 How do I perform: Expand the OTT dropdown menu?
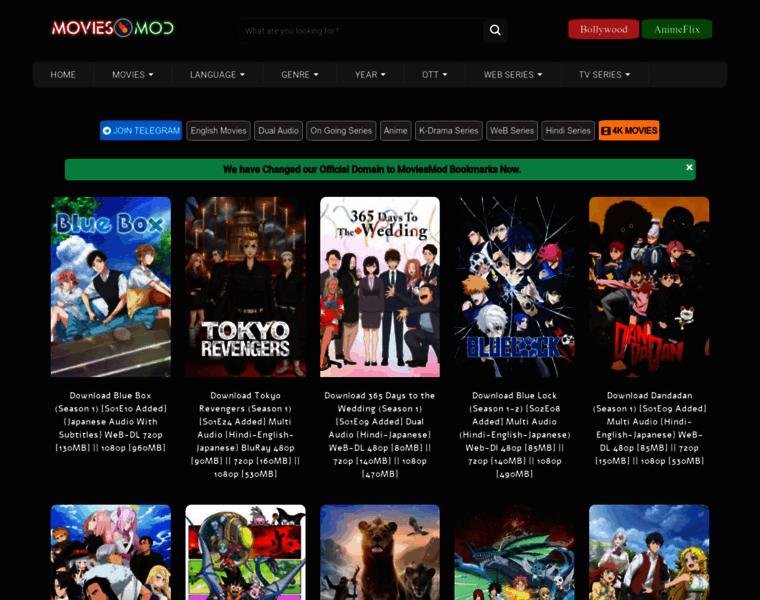tap(434, 75)
